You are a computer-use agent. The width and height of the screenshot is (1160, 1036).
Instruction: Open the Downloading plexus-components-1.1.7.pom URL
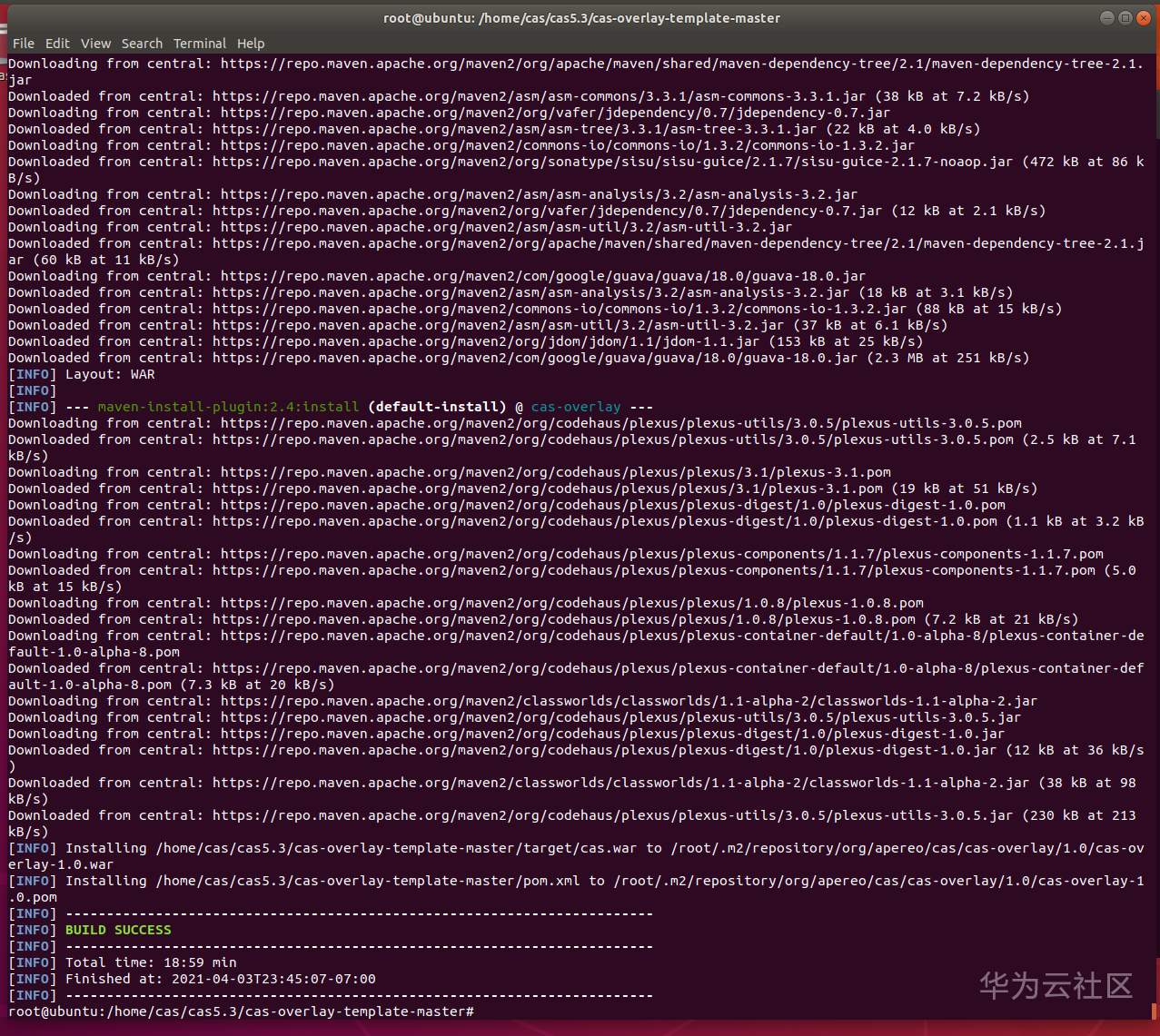pos(662,554)
